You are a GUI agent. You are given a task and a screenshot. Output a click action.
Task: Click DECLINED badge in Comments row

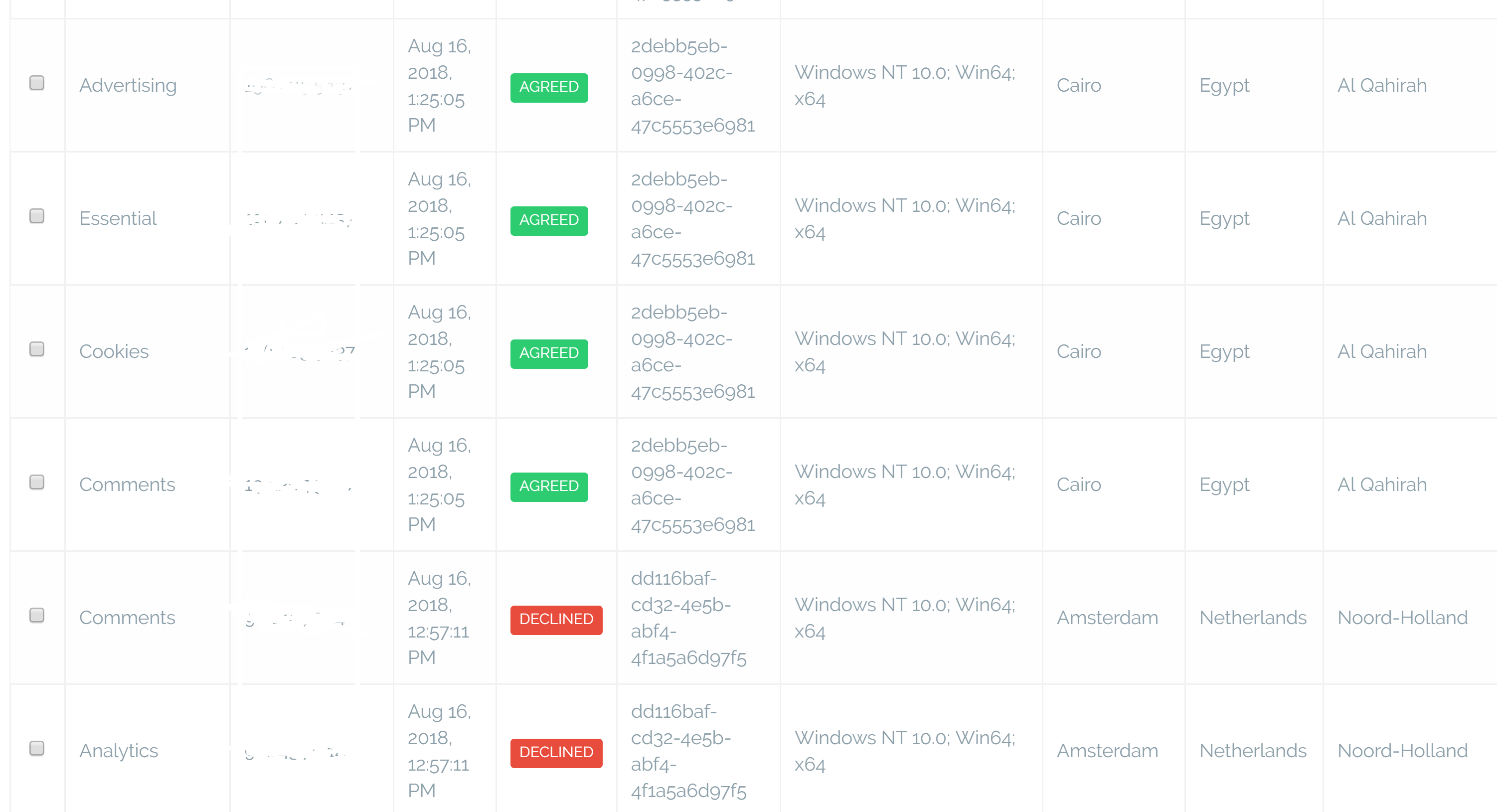(x=556, y=620)
